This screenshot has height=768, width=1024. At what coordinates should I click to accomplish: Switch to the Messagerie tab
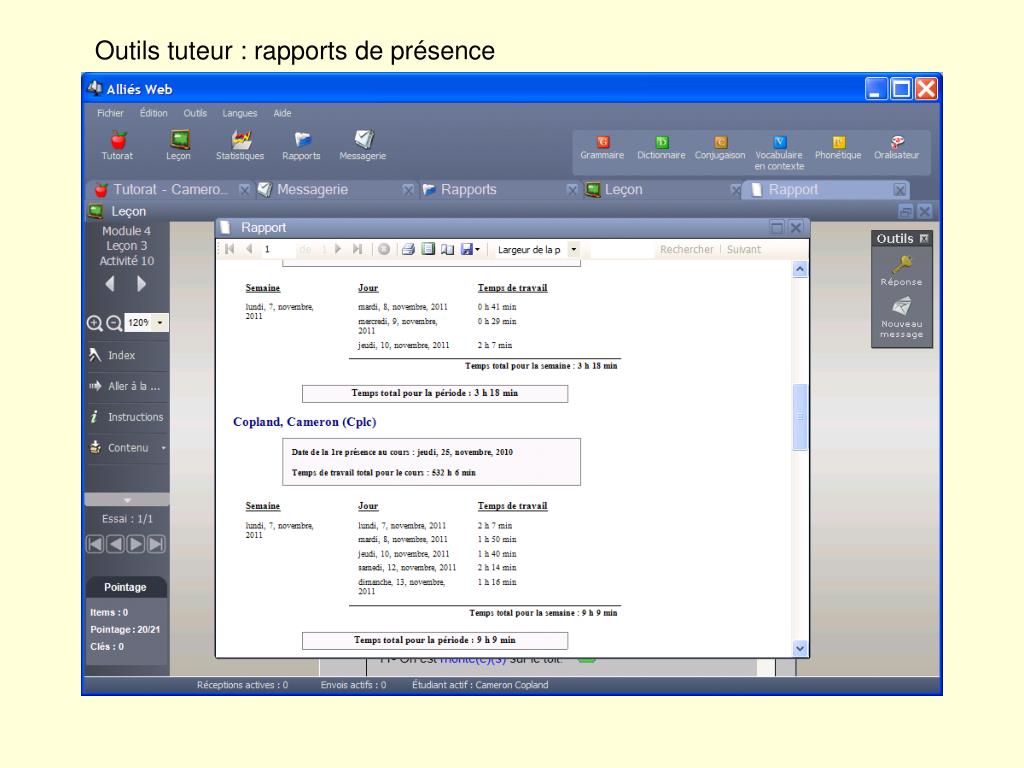pos(312,189)
